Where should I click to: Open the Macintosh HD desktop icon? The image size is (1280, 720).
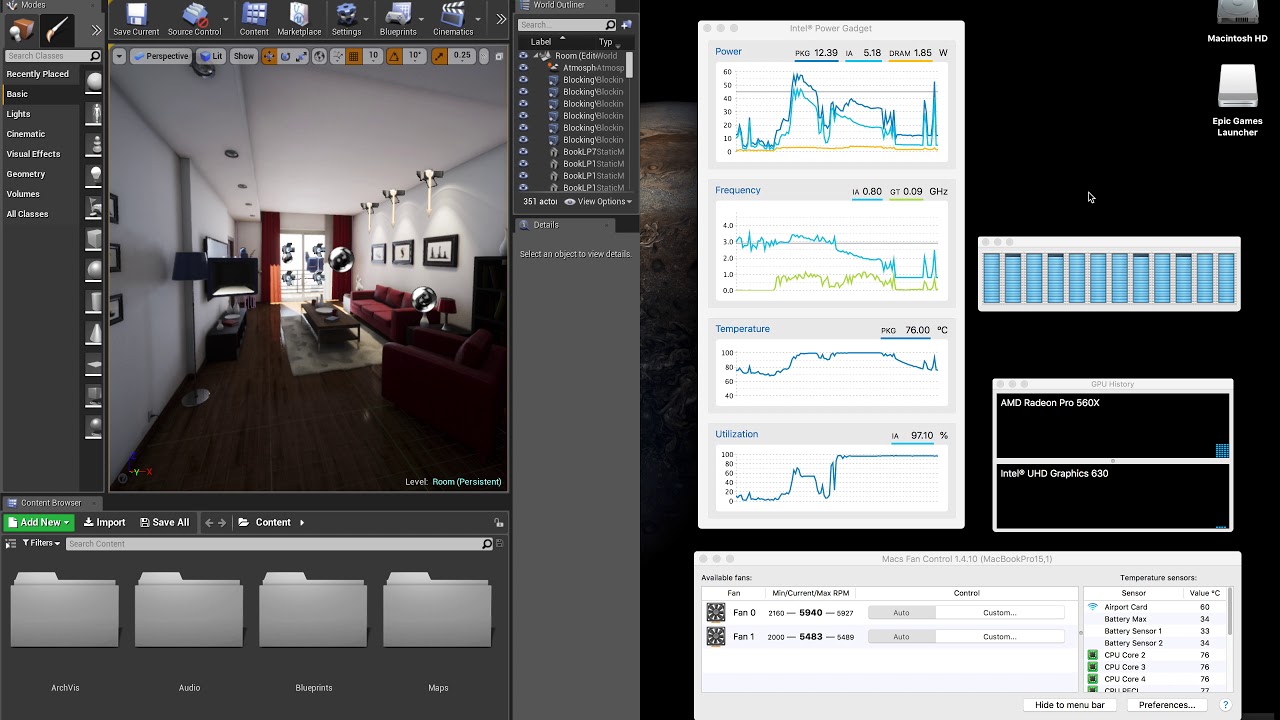coord(1237,22)
